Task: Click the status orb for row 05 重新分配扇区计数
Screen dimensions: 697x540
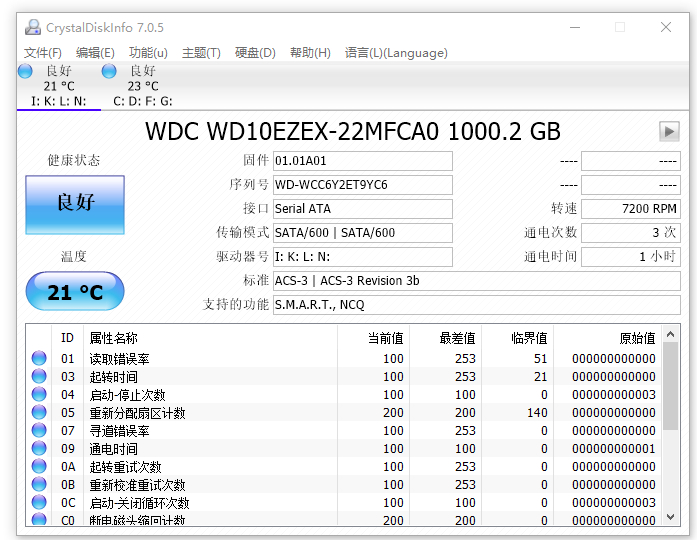Action: pos(39,412)
